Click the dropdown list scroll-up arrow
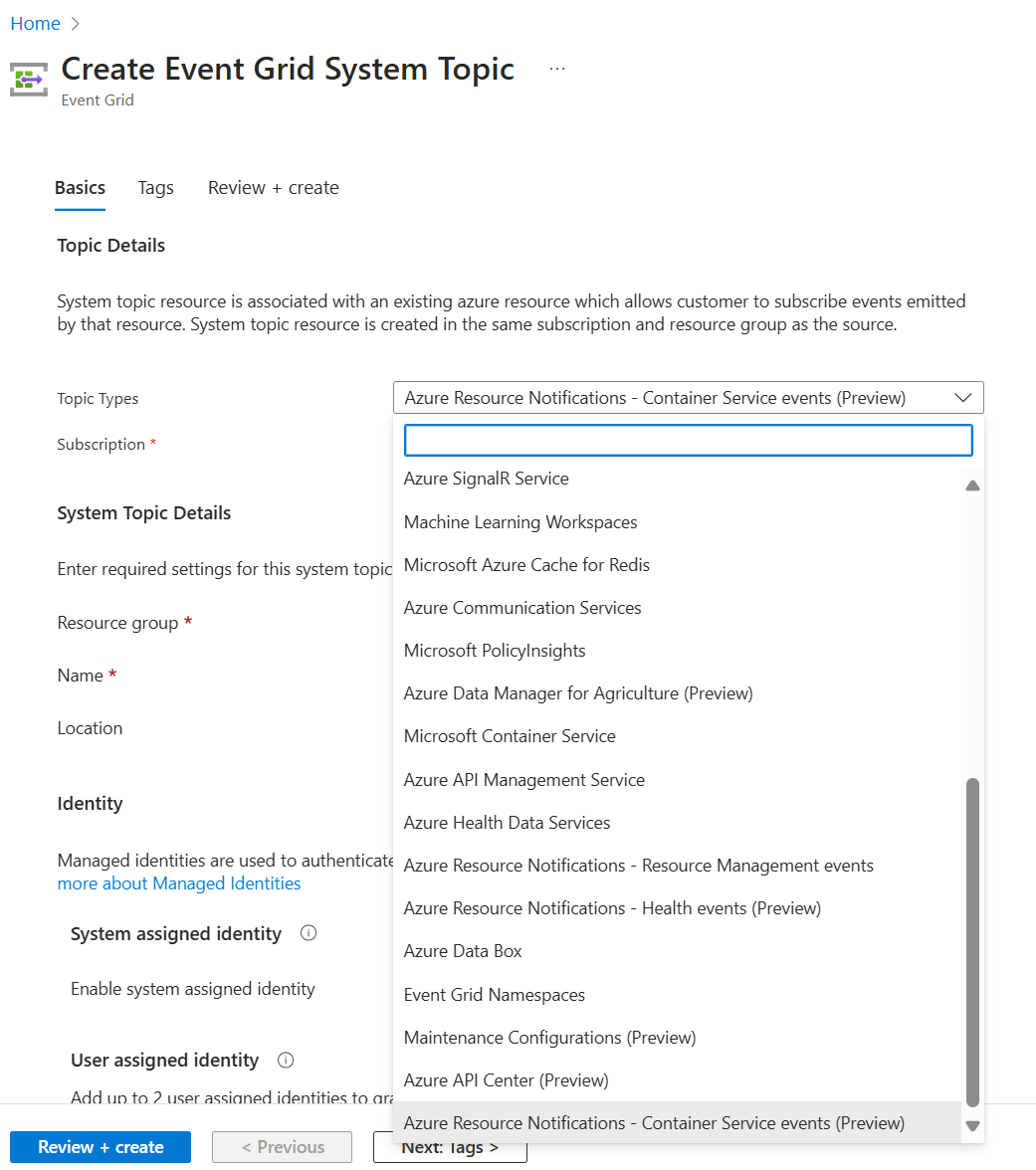The image size is (1036, 1170). (972, 486)
